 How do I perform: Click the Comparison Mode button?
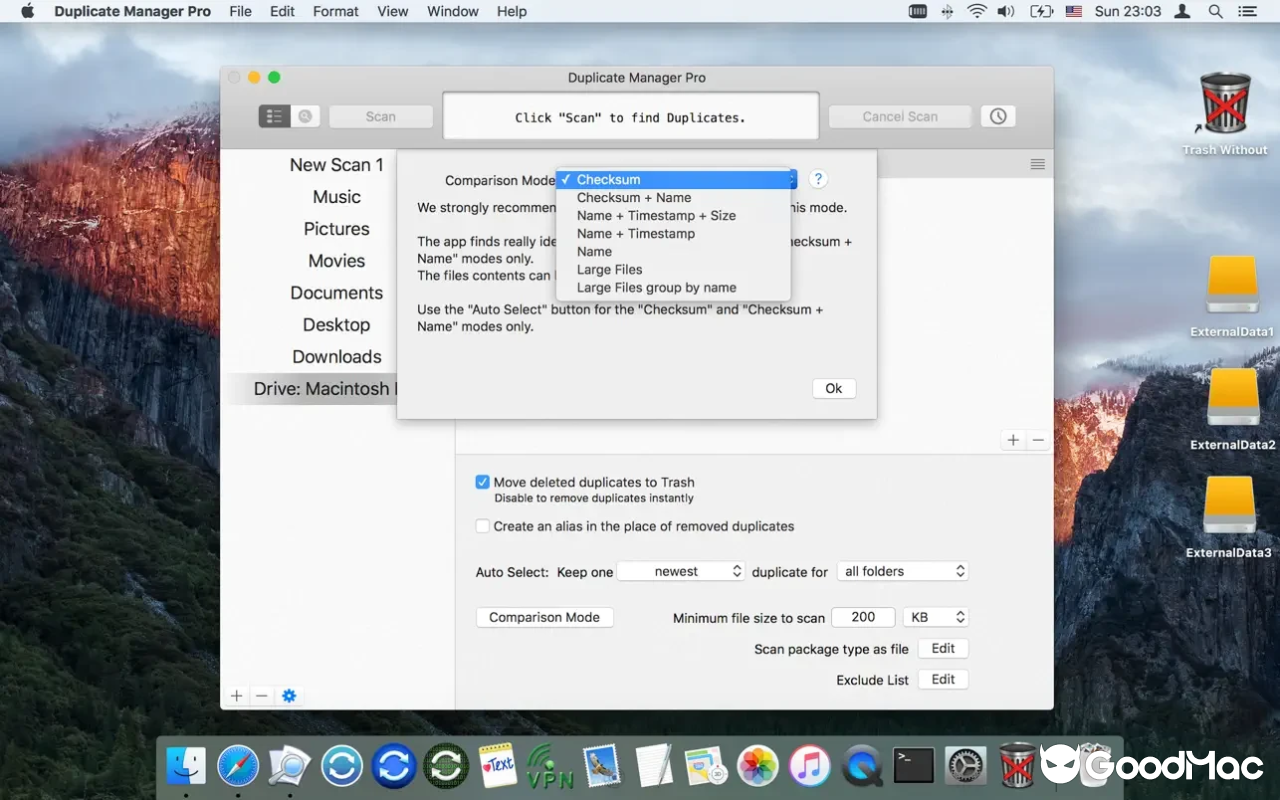click(545, 617)
